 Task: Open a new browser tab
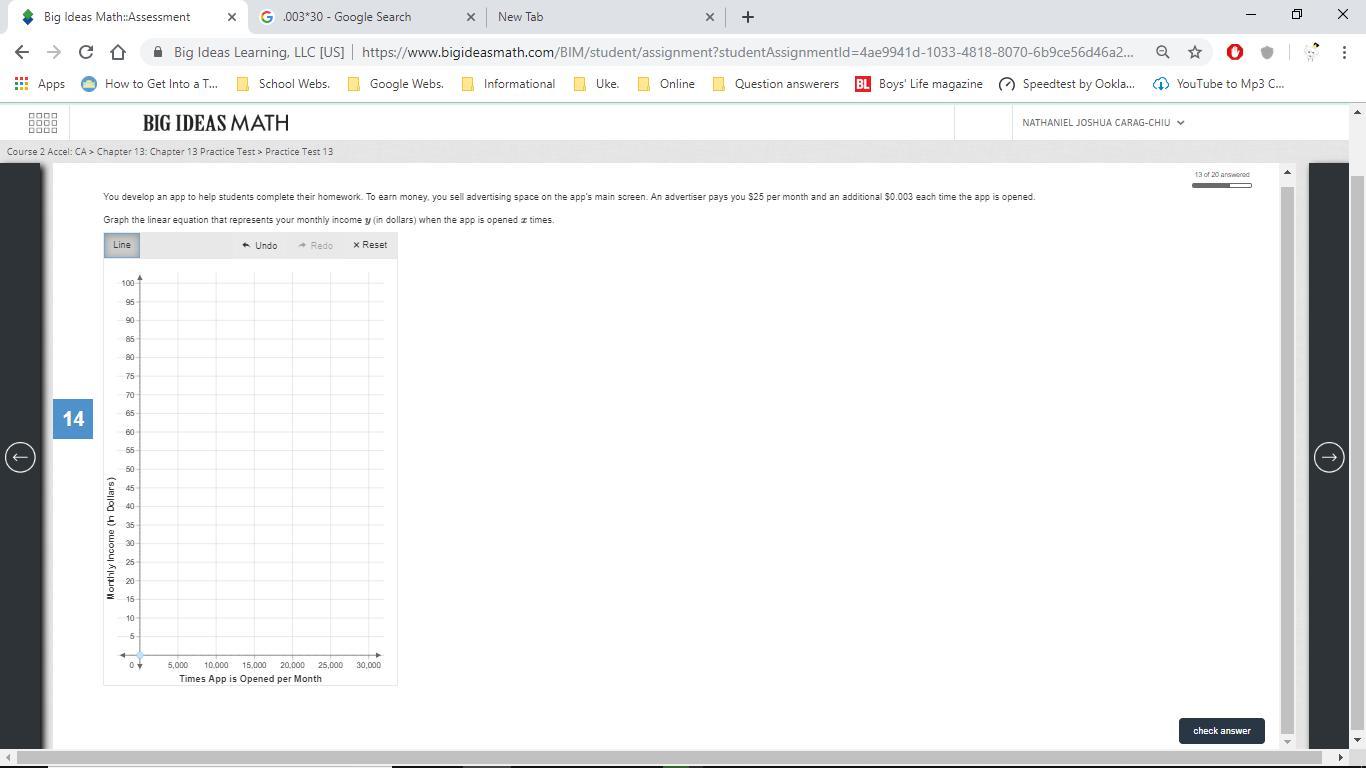click(x=747, y=16)
